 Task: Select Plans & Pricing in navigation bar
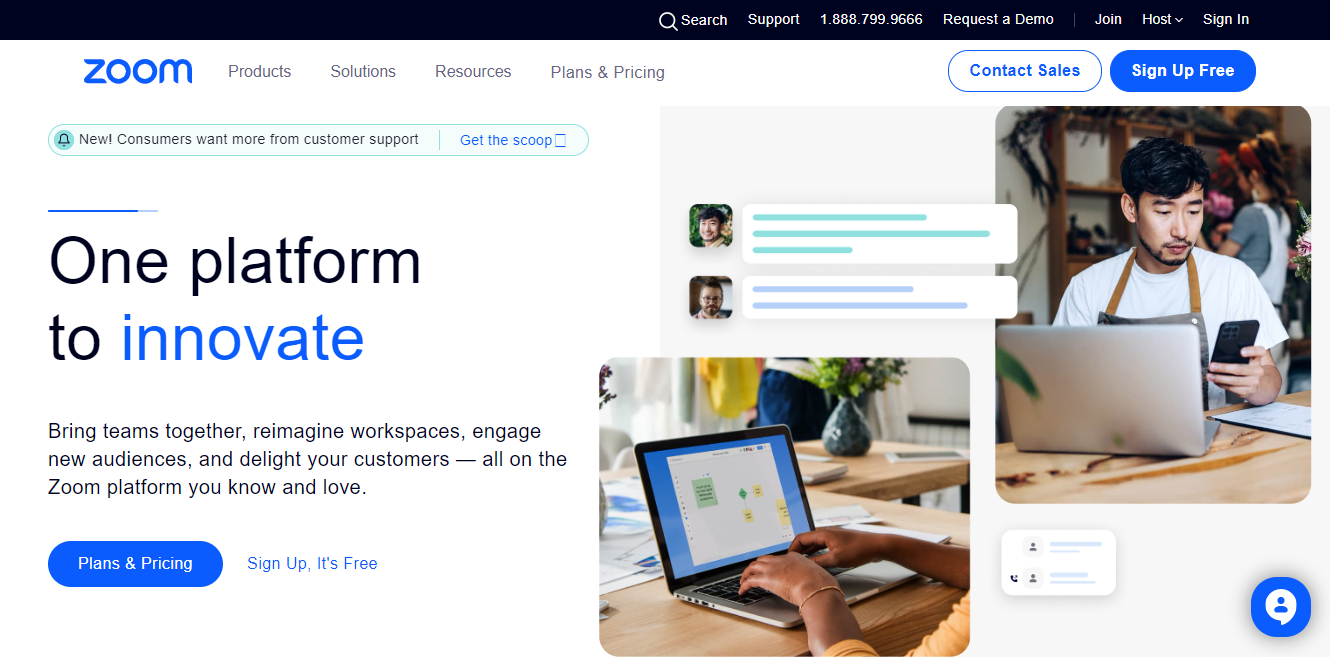click(x=608, y=72)
